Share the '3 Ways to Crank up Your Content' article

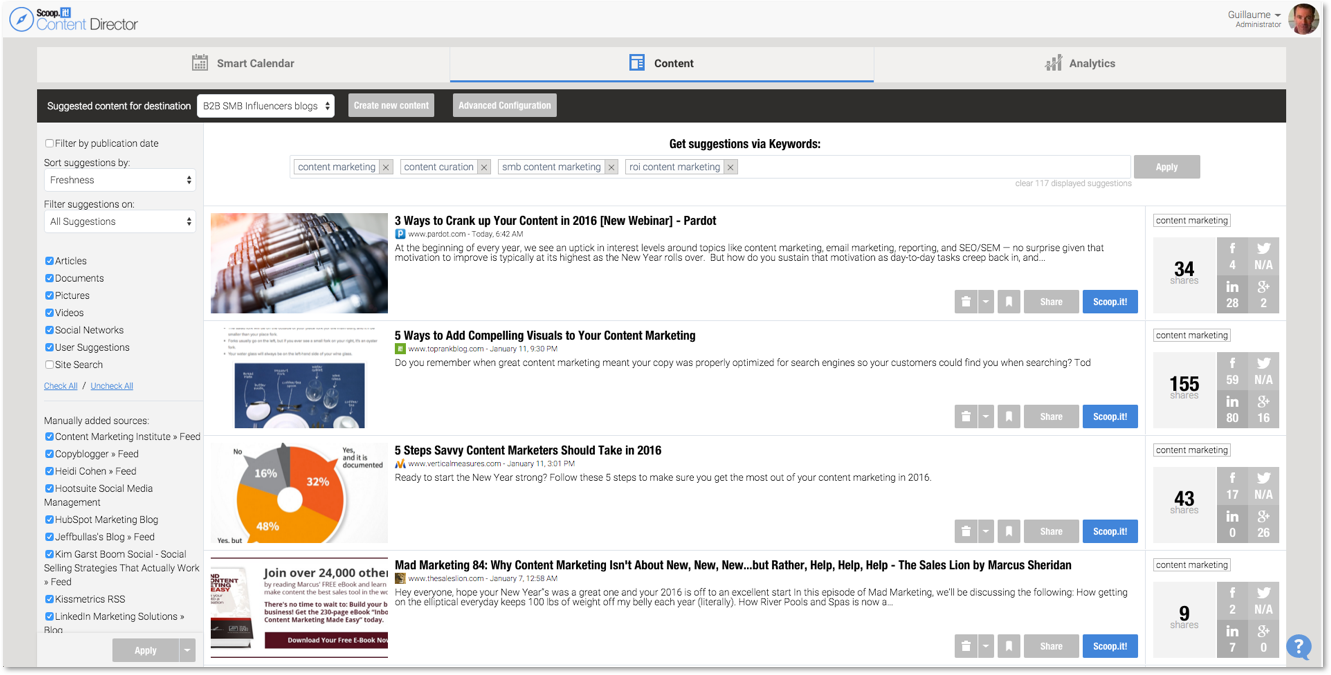pyautogui.click(x=1051, y=302)
